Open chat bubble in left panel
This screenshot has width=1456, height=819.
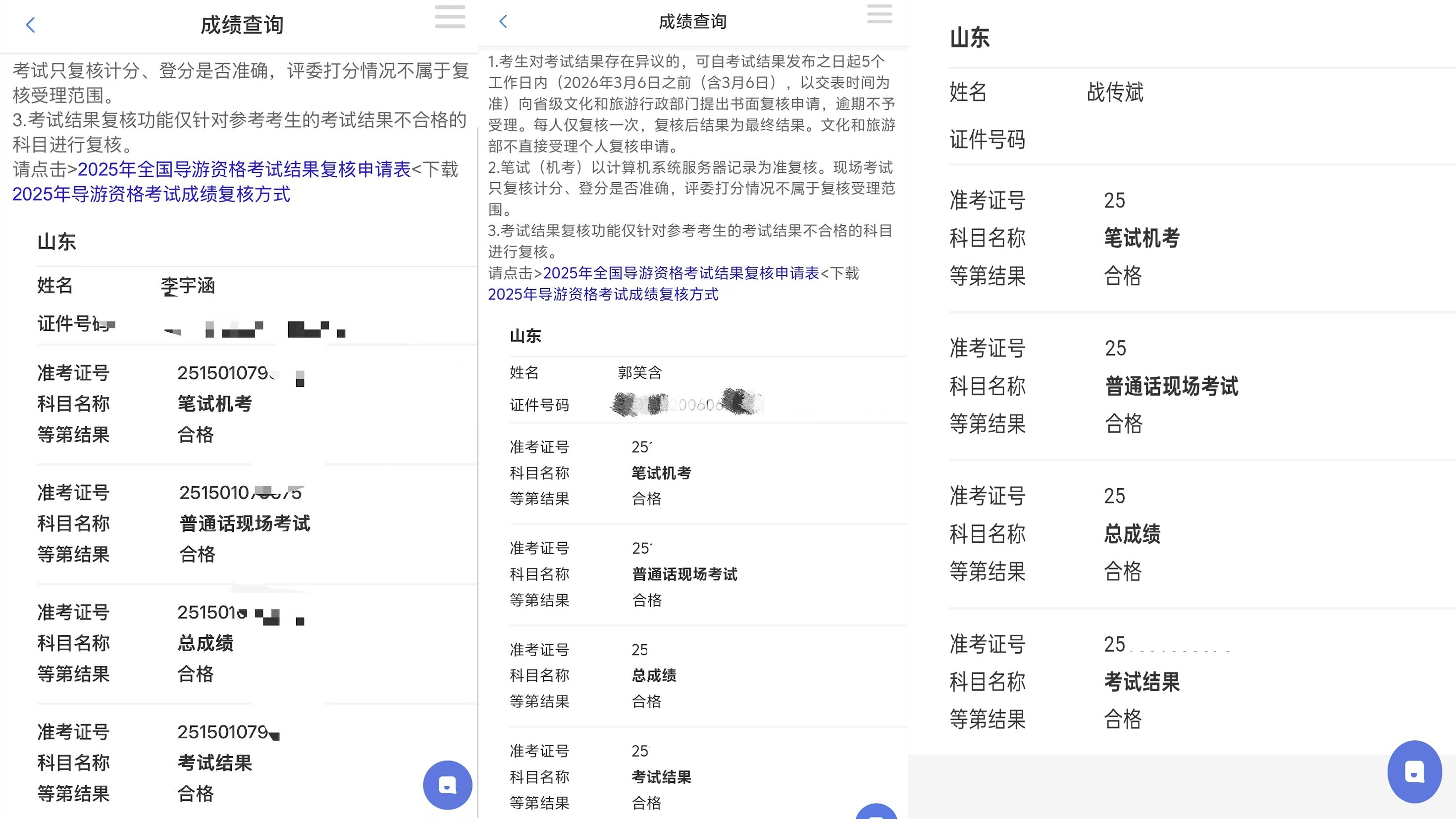(x=447, y=784)
